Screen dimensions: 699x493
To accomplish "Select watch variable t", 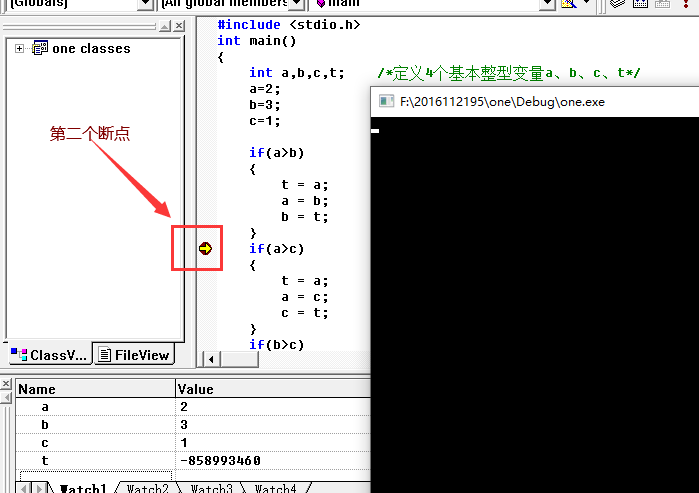I will point(45,460).
